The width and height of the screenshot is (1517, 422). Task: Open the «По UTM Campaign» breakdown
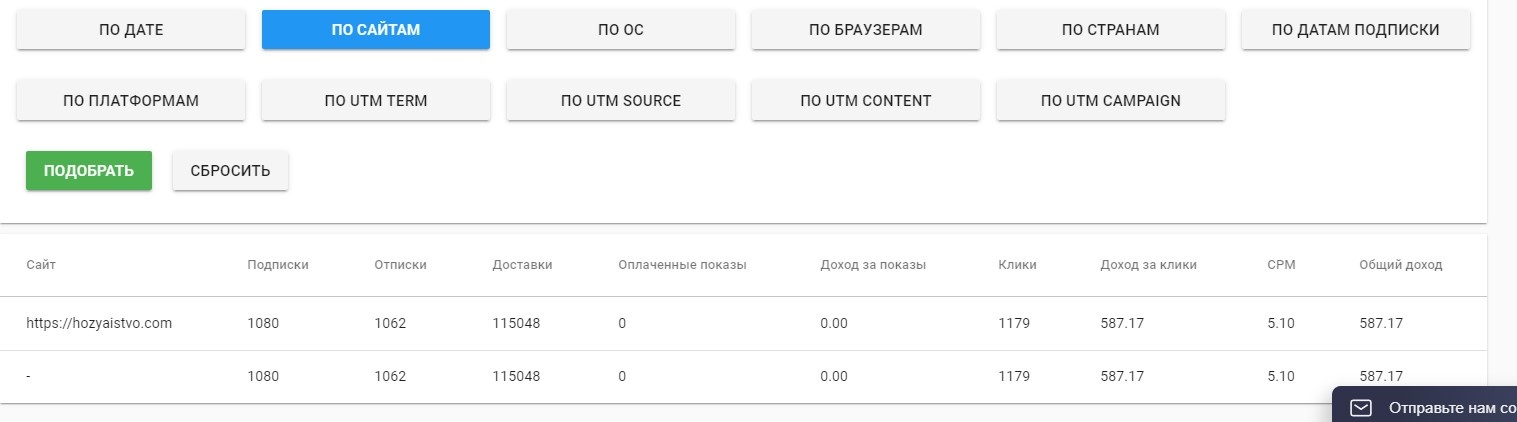click(1111, 101)
